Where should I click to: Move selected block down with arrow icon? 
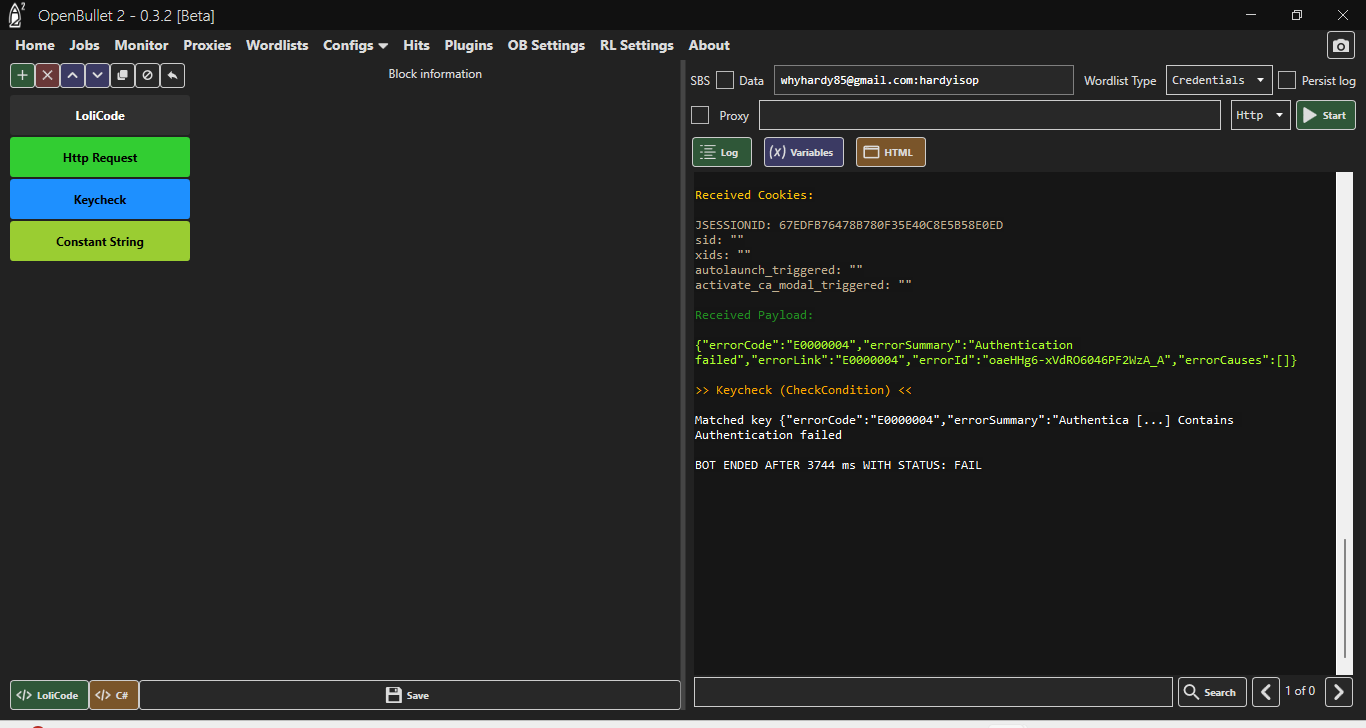(97, 75)
